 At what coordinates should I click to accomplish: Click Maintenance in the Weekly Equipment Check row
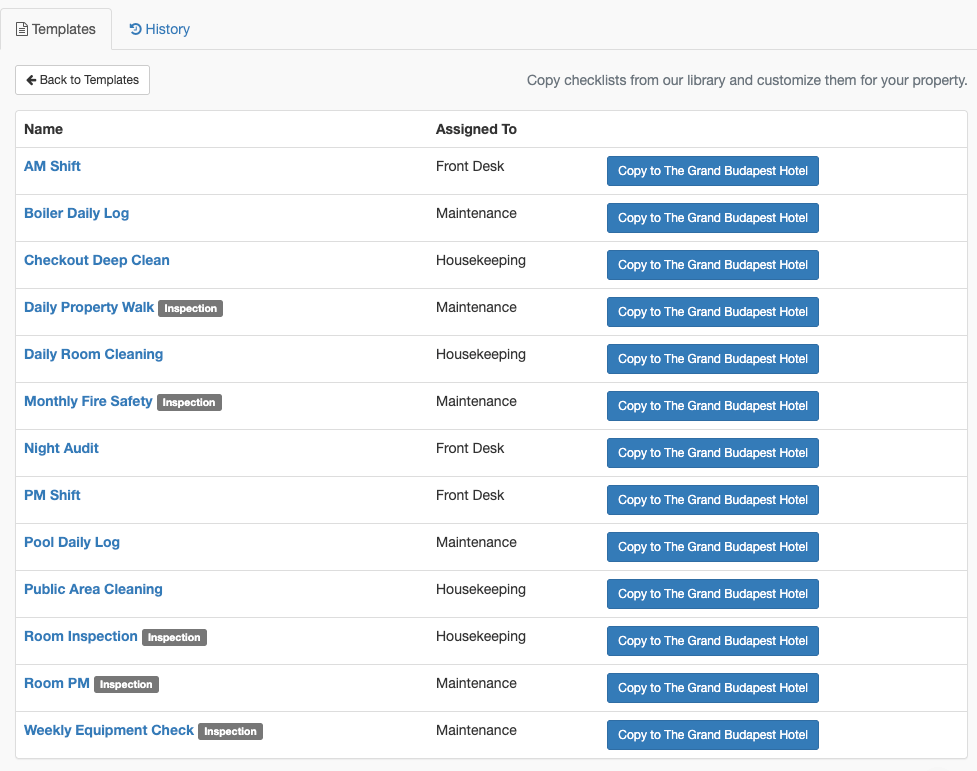[x=476, y=730]
